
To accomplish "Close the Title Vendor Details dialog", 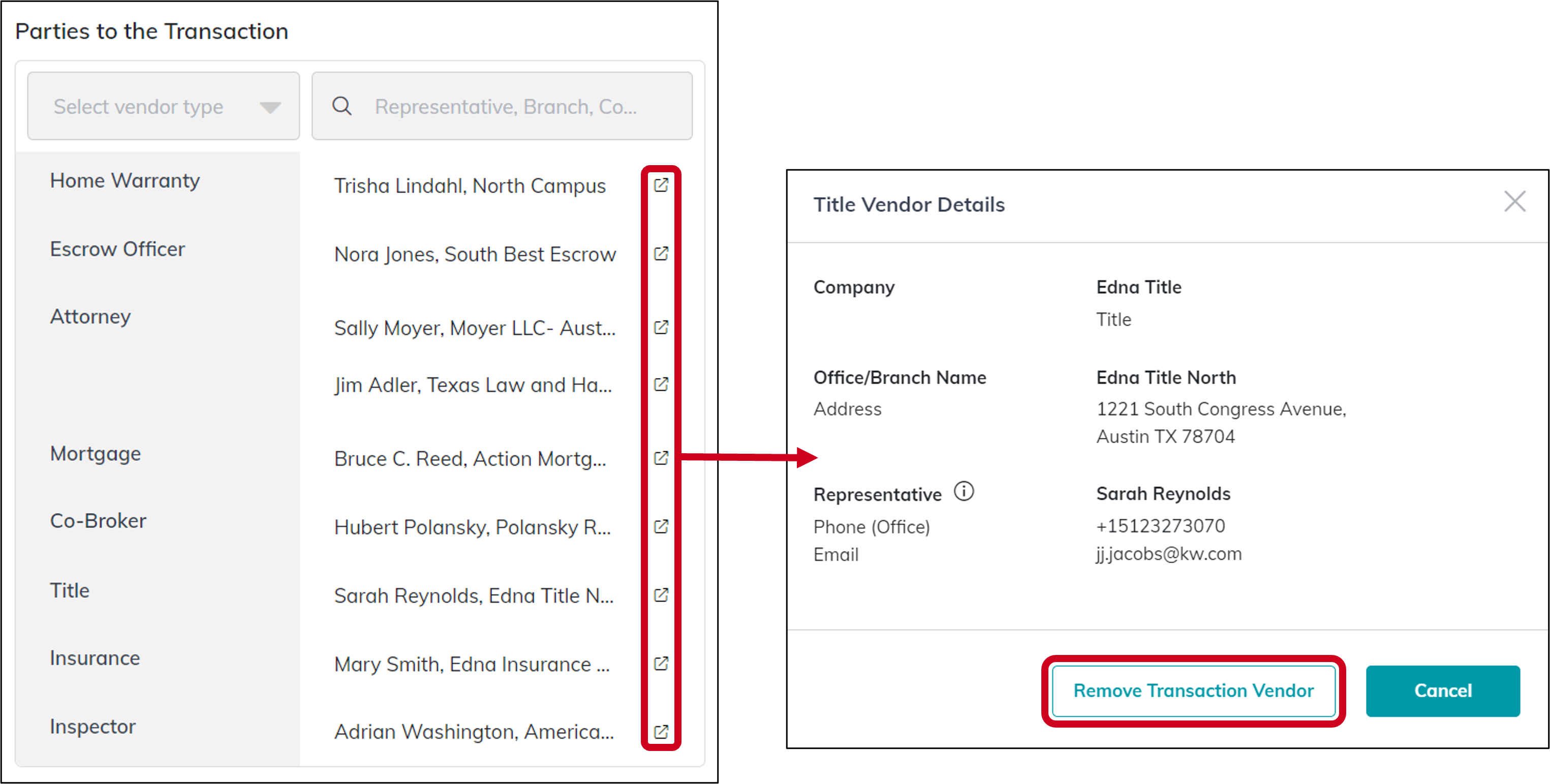I will tap(1514, 202).
